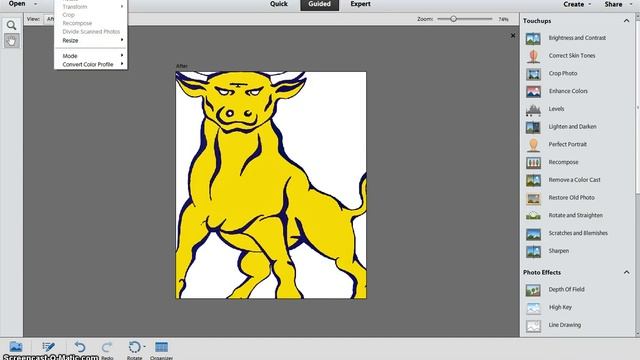
Task: Collapse the Touchups section
Action: [627, 21]
